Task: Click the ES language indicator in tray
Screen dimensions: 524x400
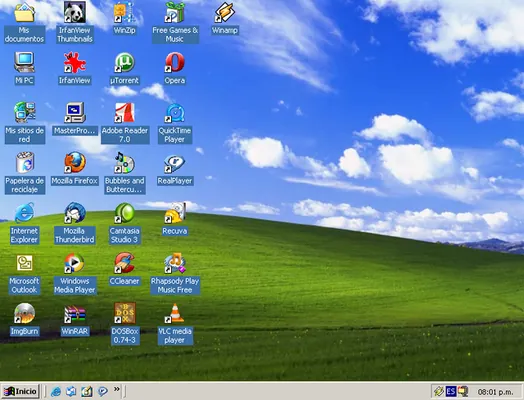Action: point(450,391)
